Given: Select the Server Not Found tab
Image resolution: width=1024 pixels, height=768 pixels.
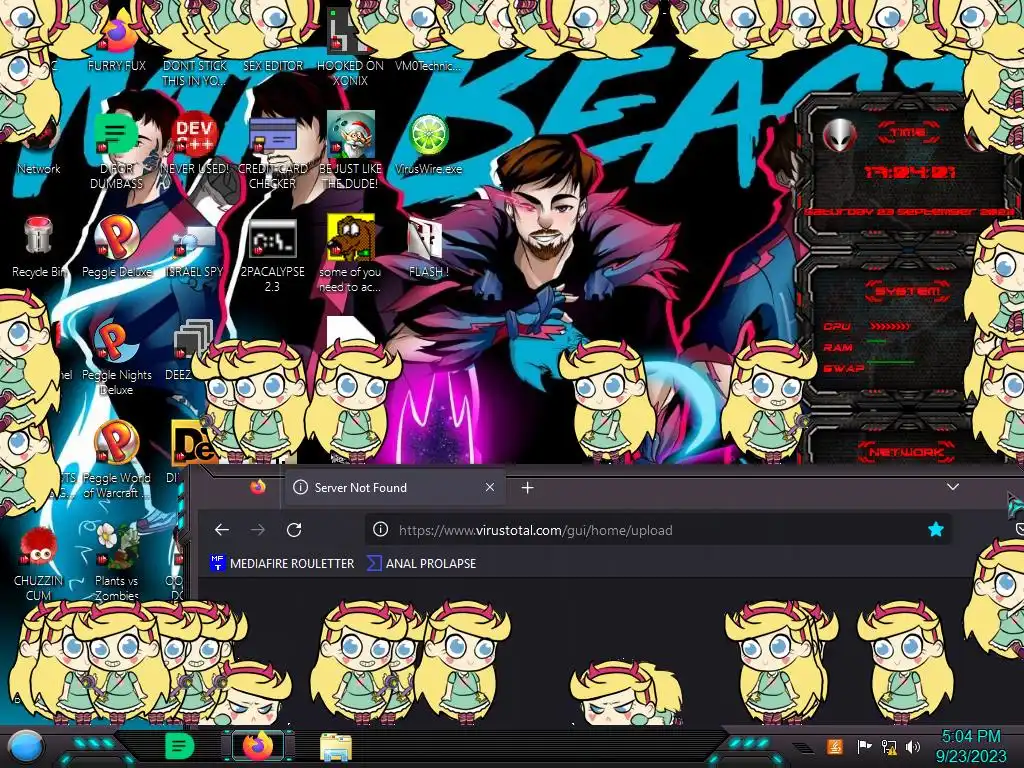Looking at the screenshot, I should click(394, 487).
